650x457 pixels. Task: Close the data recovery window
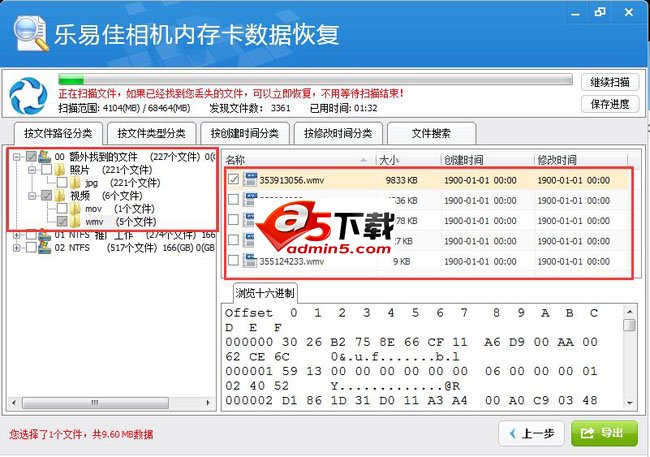tap(628, 12)
